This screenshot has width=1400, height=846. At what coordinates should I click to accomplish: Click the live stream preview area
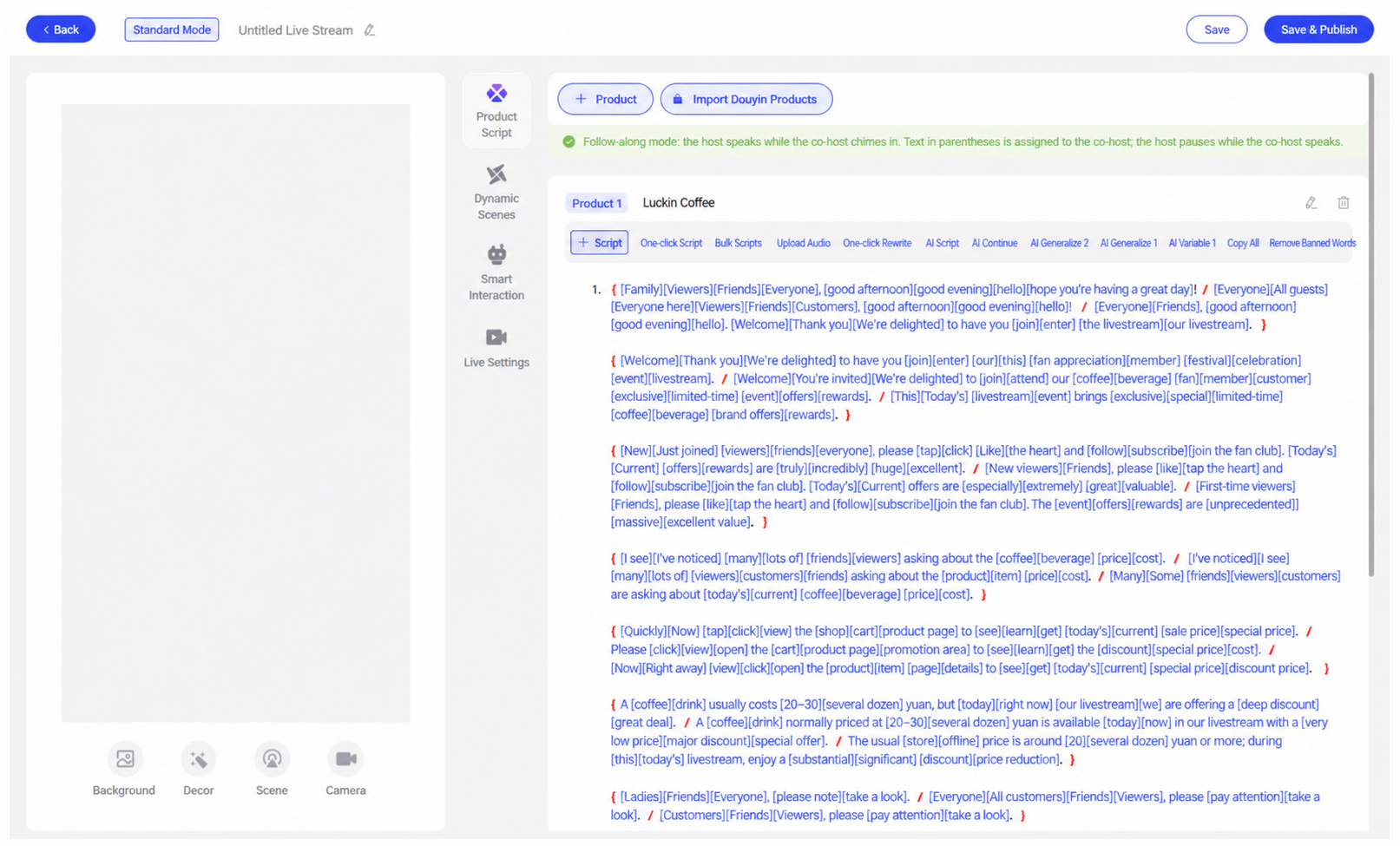click(x=235, y=413)
